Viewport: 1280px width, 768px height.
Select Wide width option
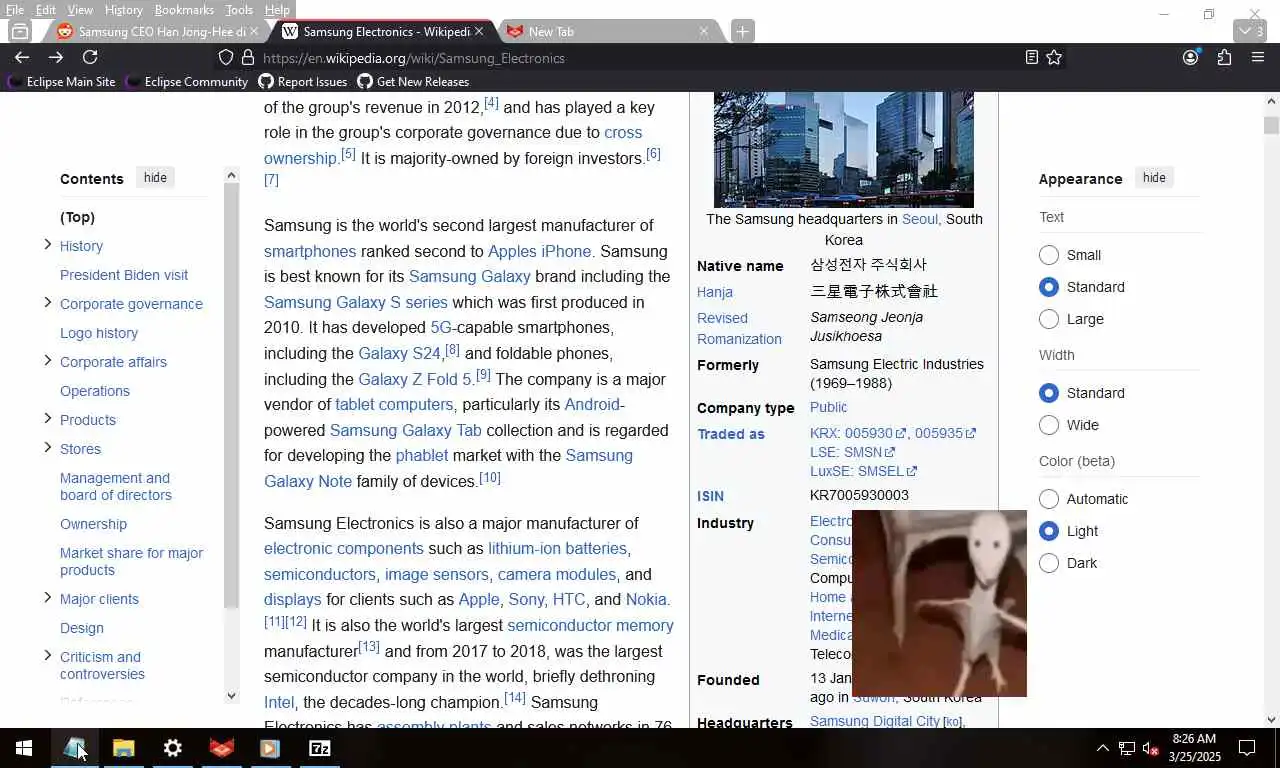coord(1048,425)
